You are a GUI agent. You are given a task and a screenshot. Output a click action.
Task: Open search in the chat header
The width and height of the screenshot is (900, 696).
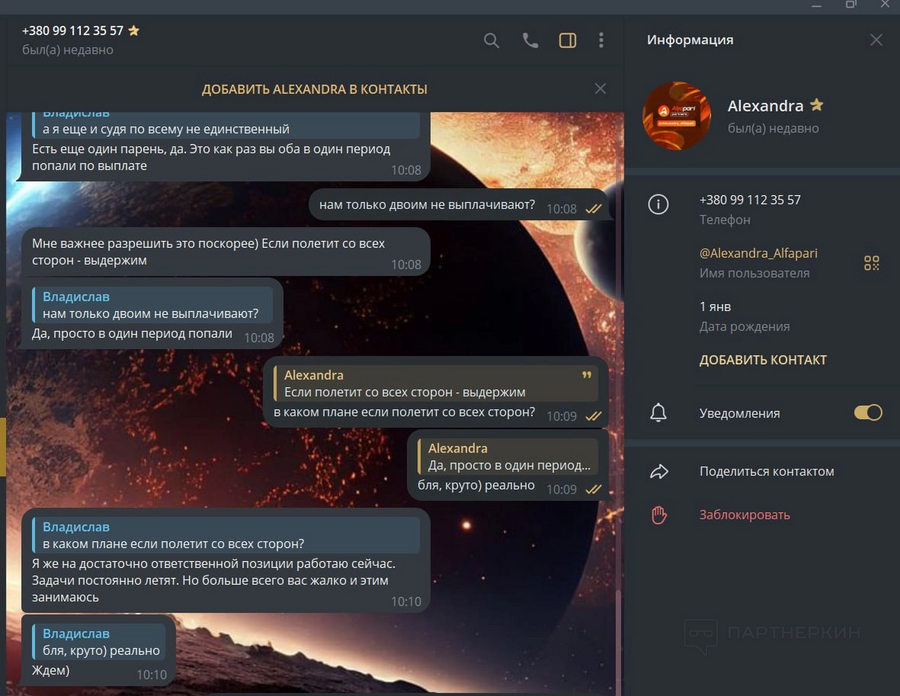[x=491, y=40]
